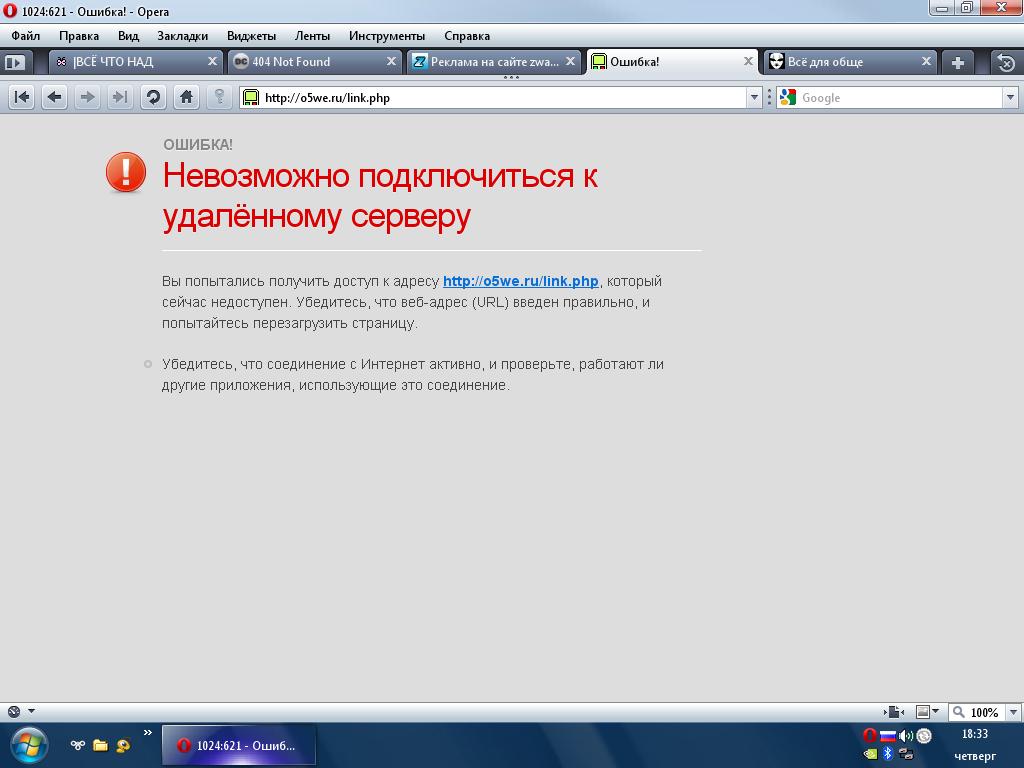This screenshot has width=1024, height=768.
Task: Open the Windows Start button
Action: click(28, 745)
